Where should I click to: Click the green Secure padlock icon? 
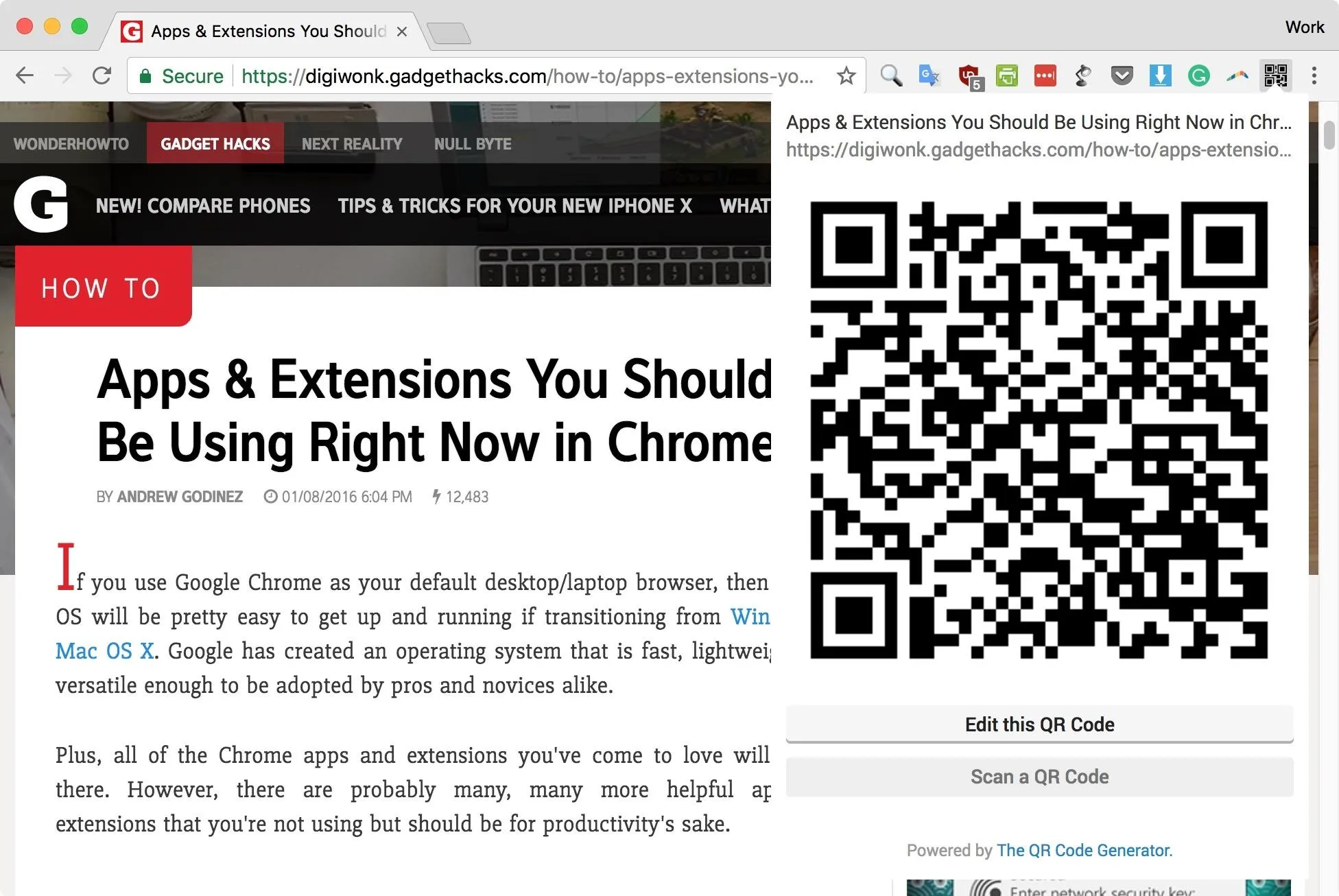point(145,76)
